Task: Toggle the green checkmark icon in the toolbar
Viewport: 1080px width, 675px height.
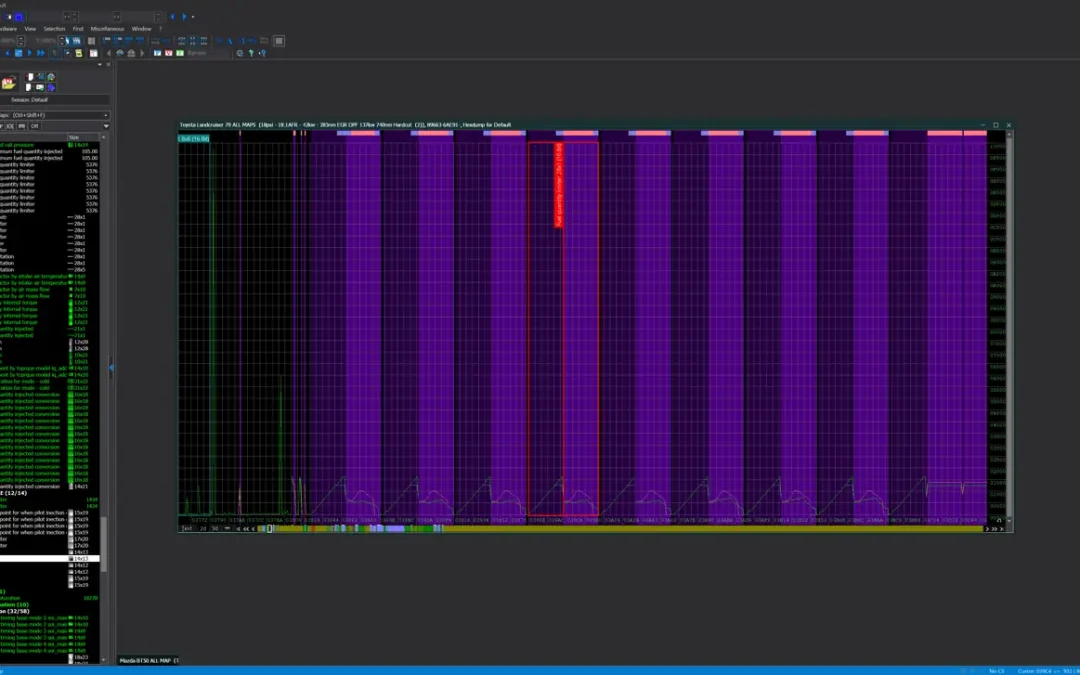Action: [x=179, y=53]
